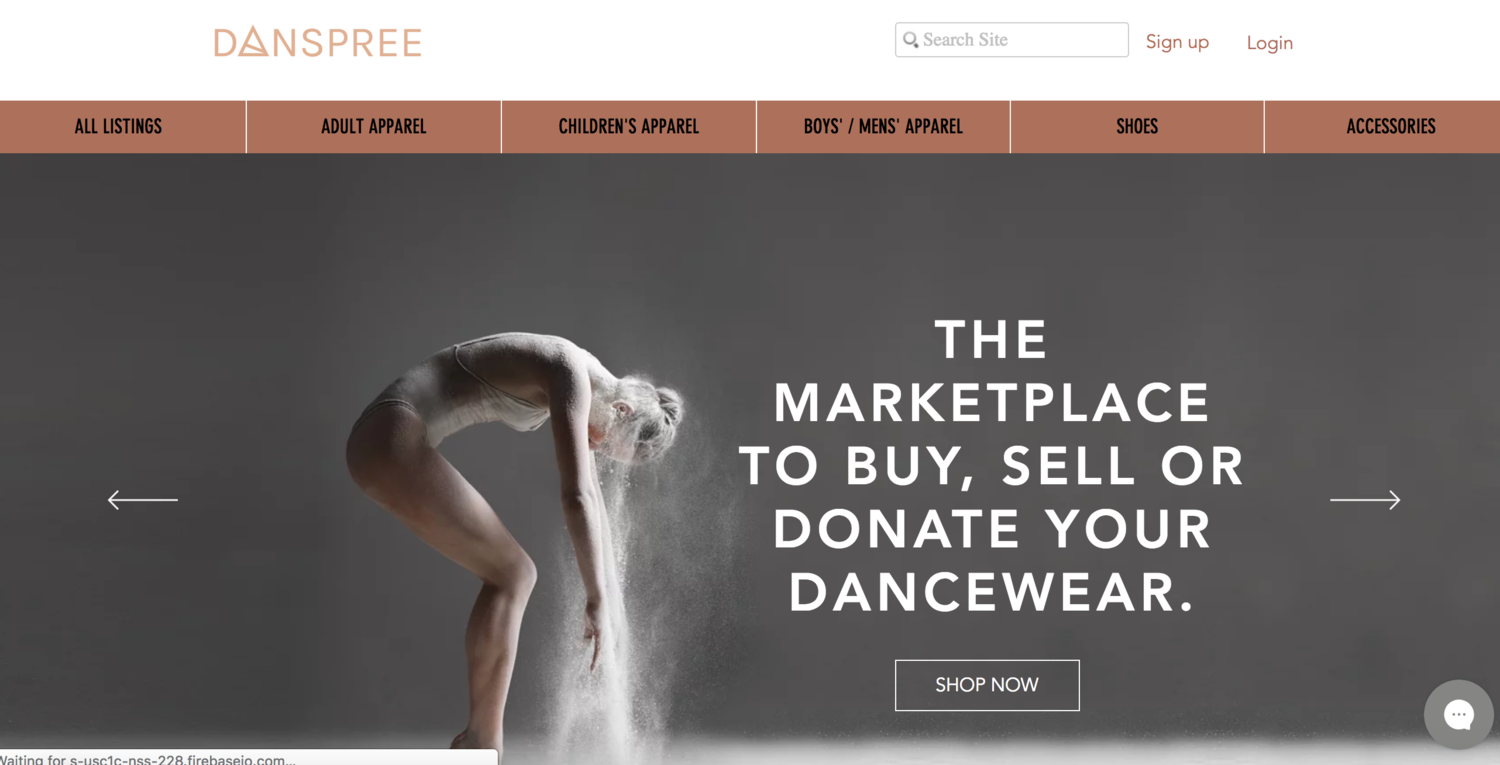Open the Sign up page
The width and height of the screenshot is (1500, 765).
tap(1177, 42)
